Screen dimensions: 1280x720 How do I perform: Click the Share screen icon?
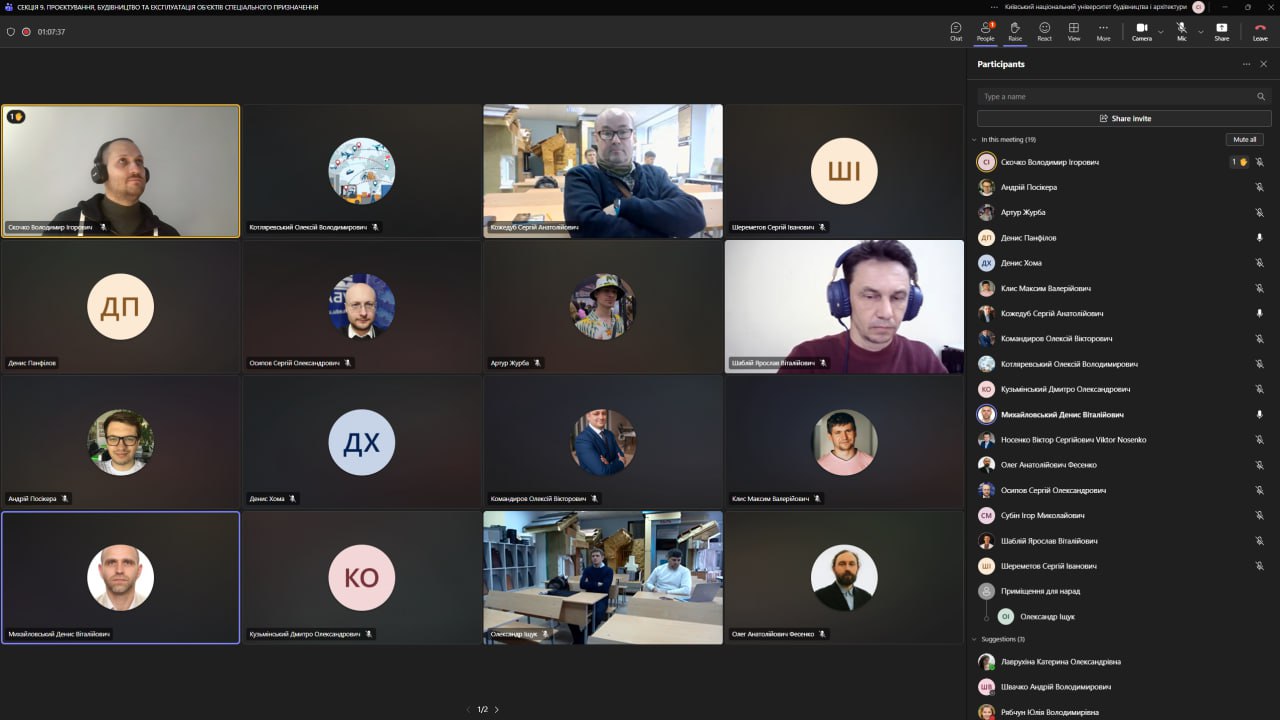1221,31
